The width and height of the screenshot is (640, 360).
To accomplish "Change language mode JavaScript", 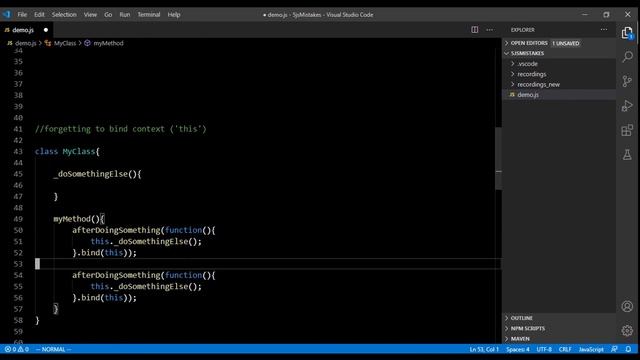I will coord(591,349).
